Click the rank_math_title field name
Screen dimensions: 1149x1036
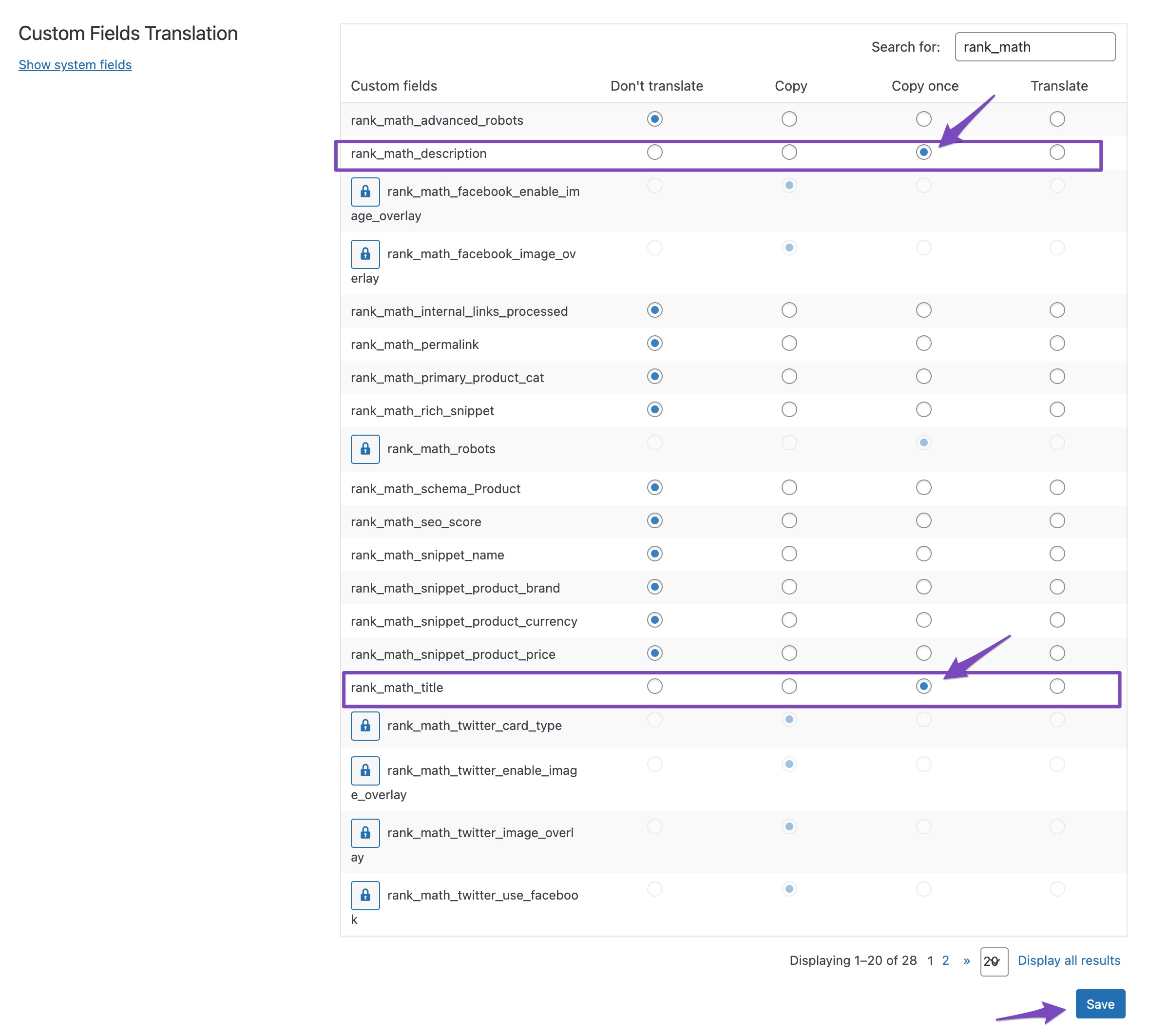point(397,688)
